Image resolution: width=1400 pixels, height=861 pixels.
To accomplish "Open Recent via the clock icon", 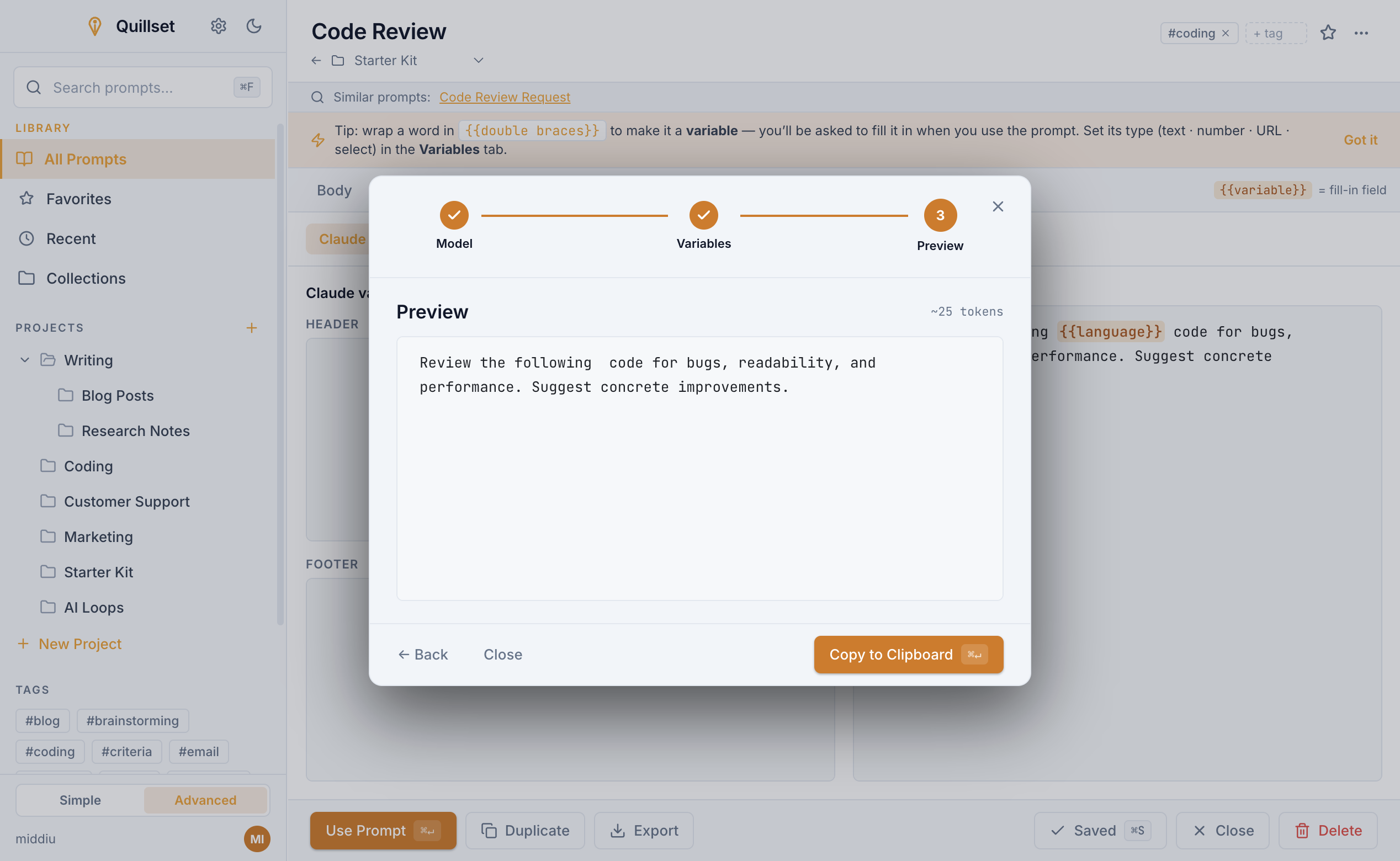I will 138,238.
